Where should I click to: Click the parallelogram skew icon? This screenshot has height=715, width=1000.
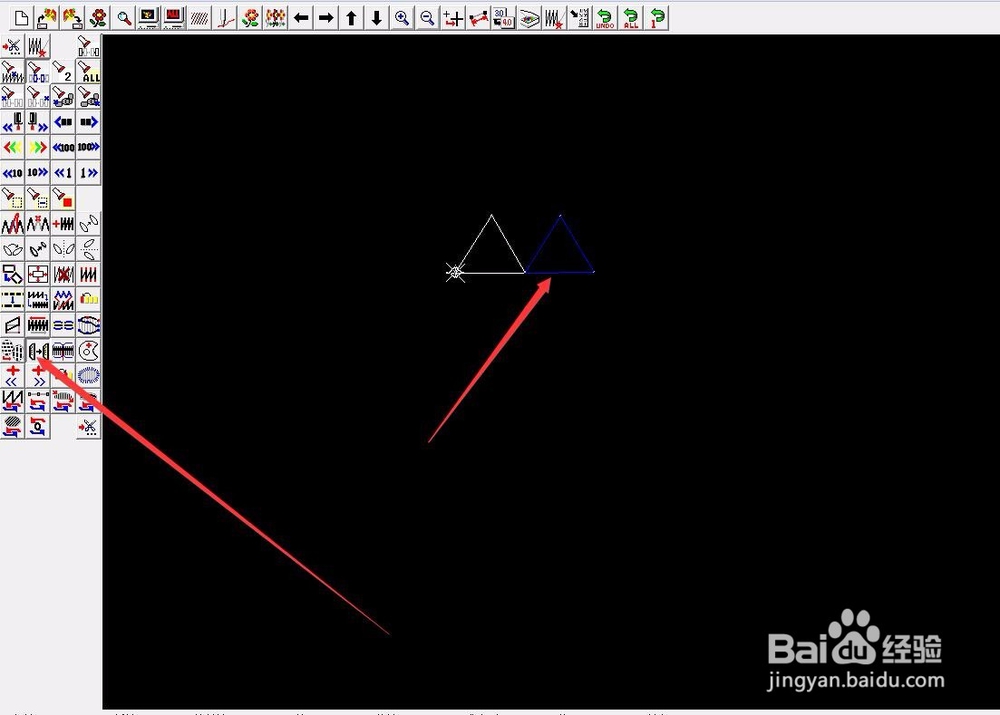(x=12, y=325)
